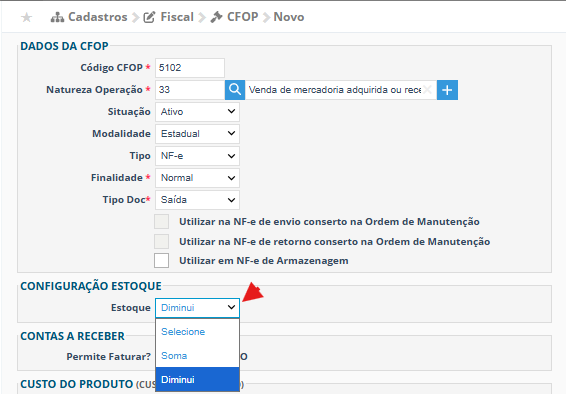Screen dimensions: 566x394
Task: Click the CONFIGURAÇÃO ESTOQUE heading
Action: [x=91, y=286]
